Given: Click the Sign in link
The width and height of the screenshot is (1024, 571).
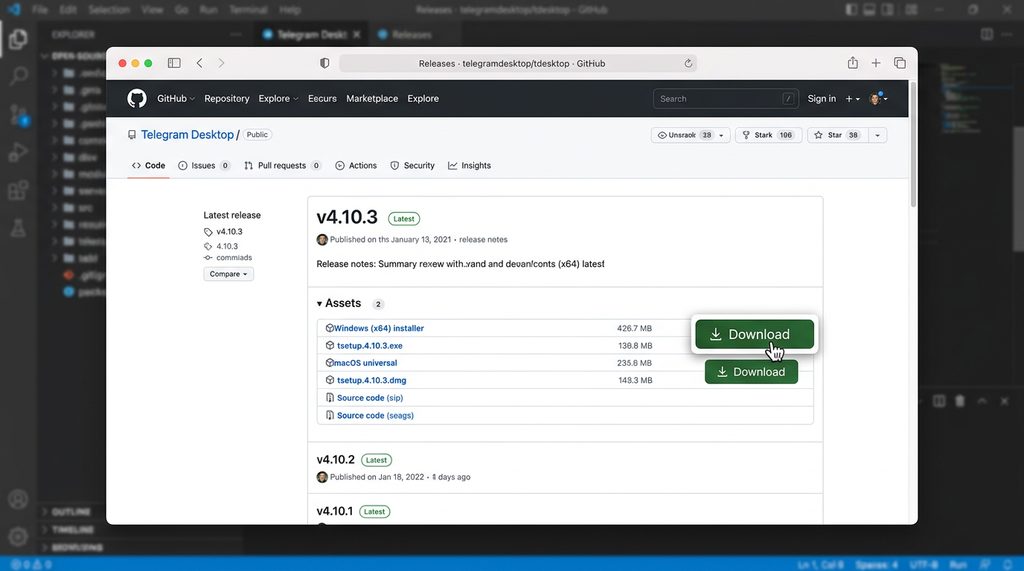Looking at the screenshot, I should pyautogui.click(x=822, y=99).
